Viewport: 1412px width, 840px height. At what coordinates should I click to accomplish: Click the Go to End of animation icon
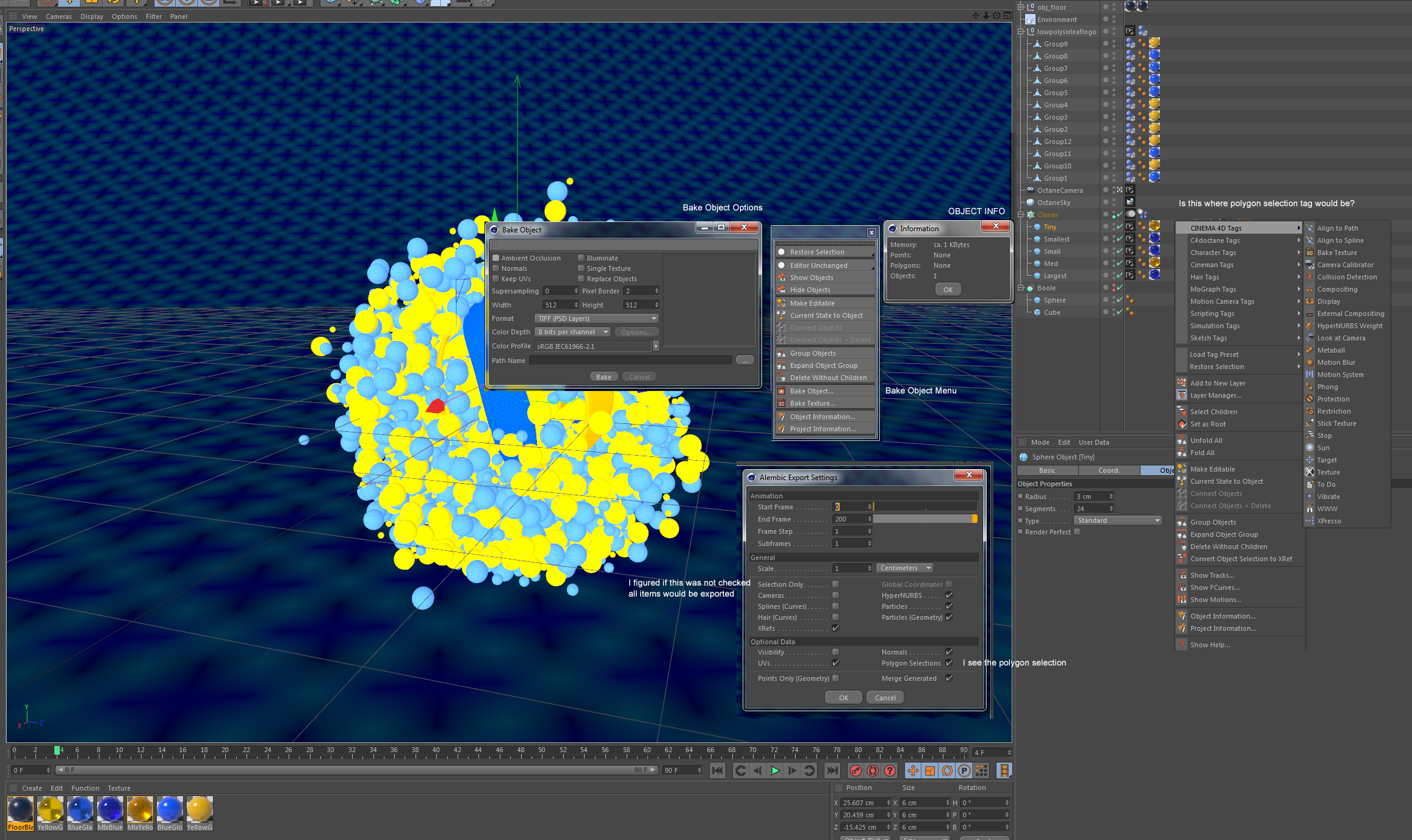(832, 770)
